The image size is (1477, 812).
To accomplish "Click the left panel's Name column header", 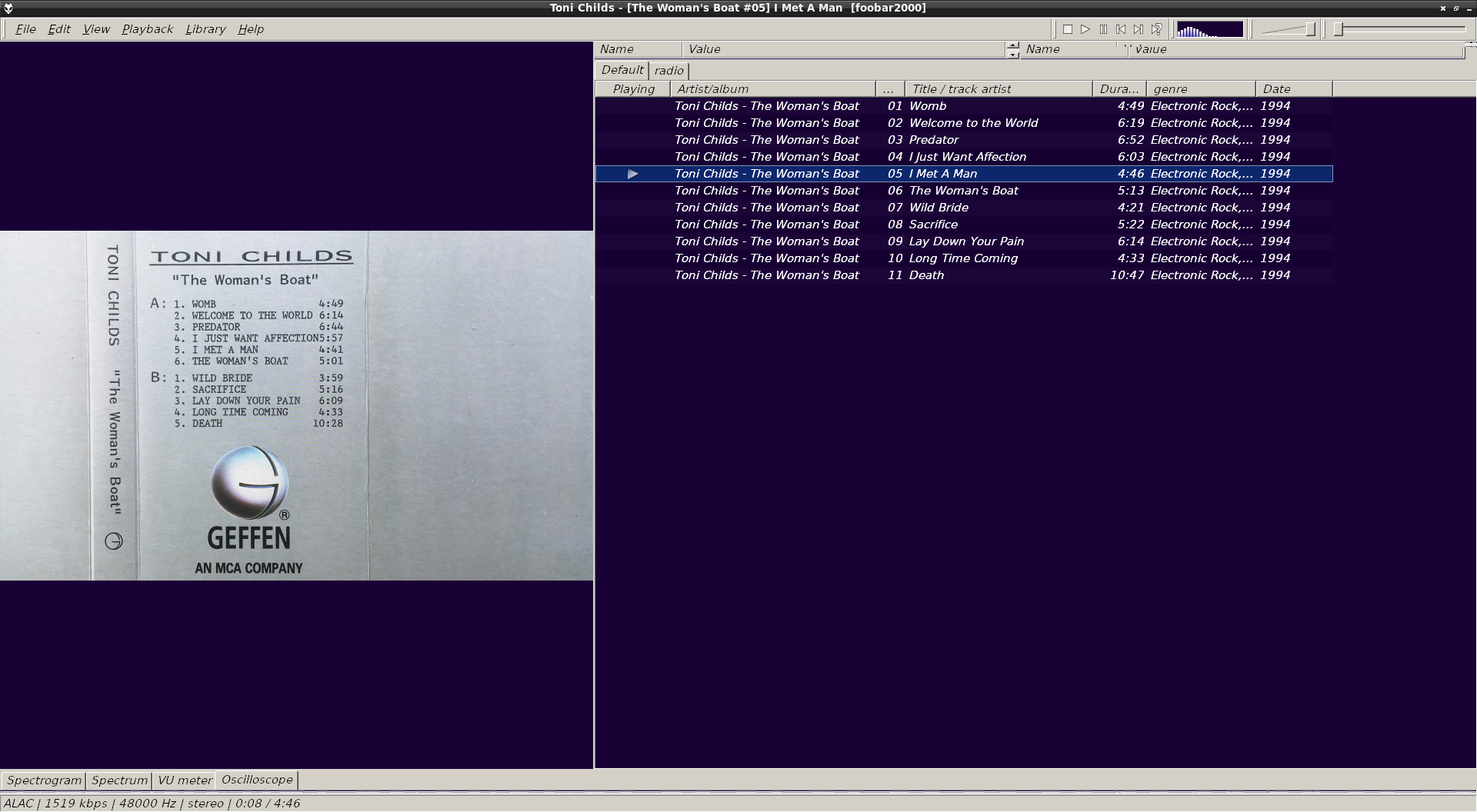I will coord(638,49).
